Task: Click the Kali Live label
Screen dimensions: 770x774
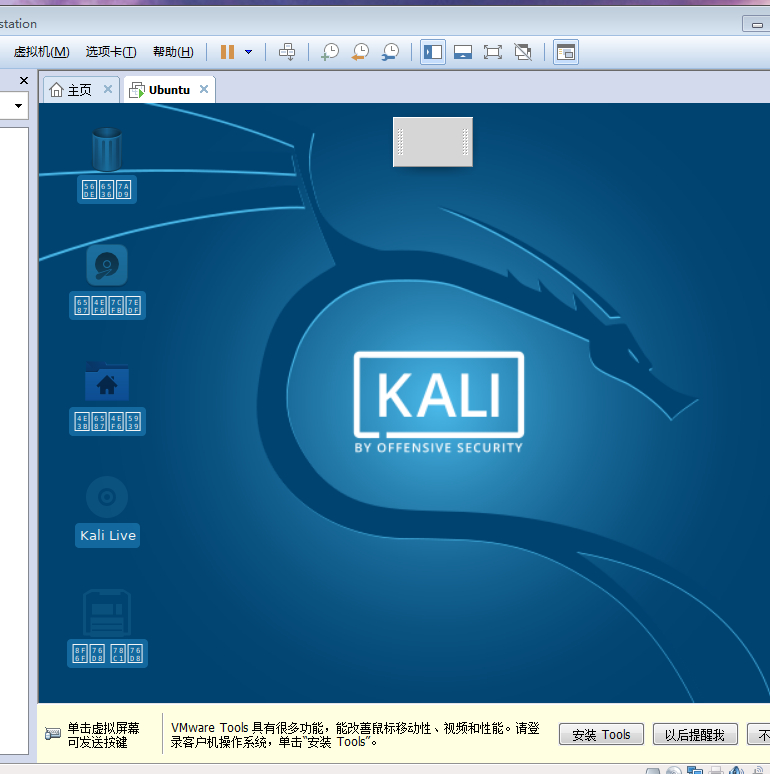Action: 108,536
